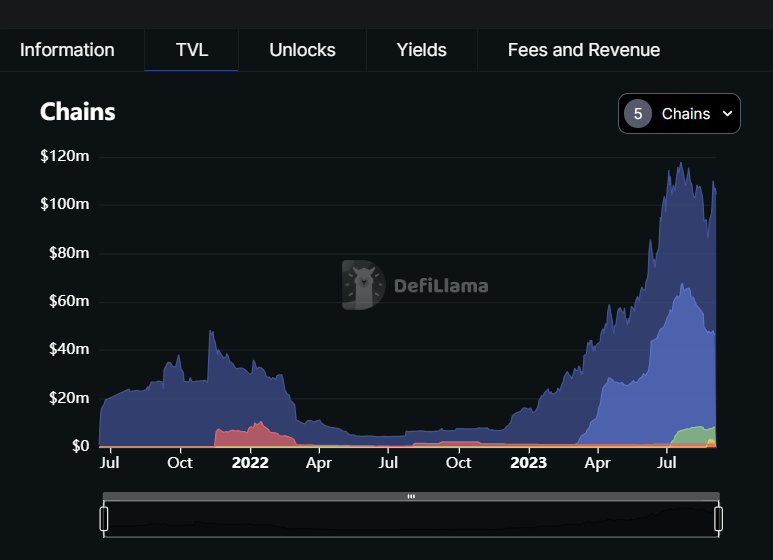This screenshot has width=773, height=560.
Task: Click the $120m label on the y-axis
Action: 65,156
